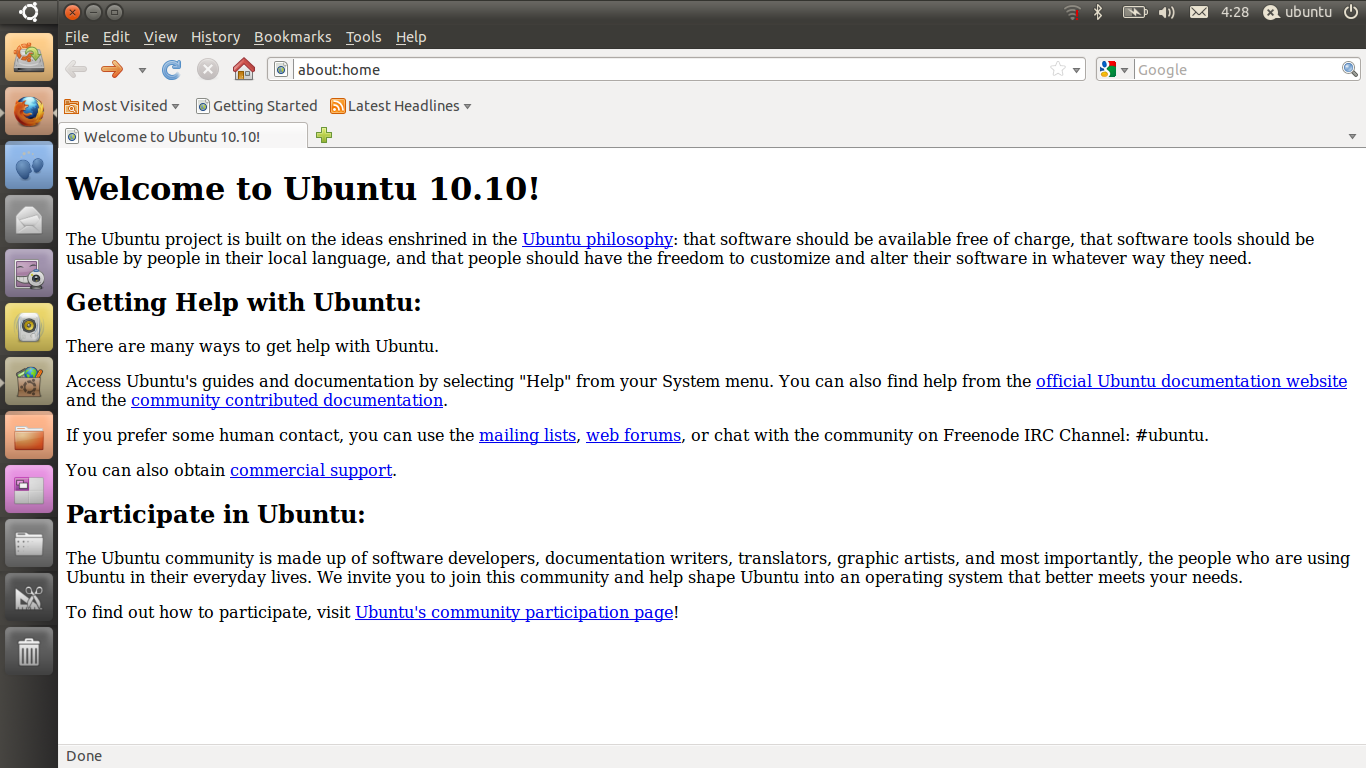The image size is (1366, 768).
Task: Open the battery status indicator
Action: [1134, 12]
